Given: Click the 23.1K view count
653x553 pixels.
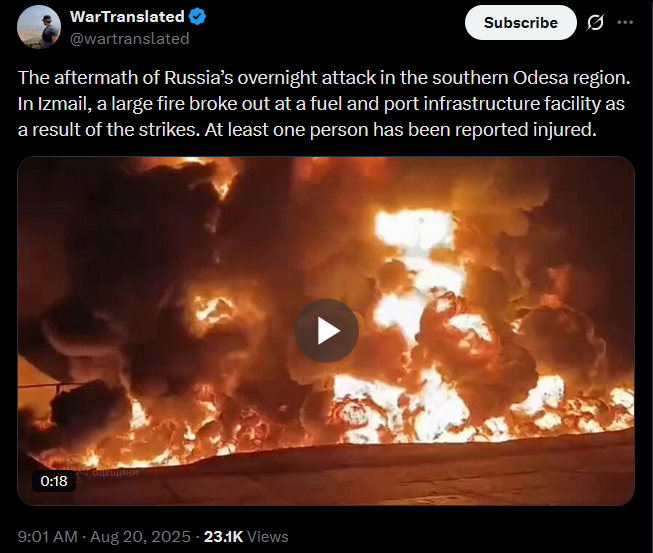Looking at the screenshot, I should point(223,537).
